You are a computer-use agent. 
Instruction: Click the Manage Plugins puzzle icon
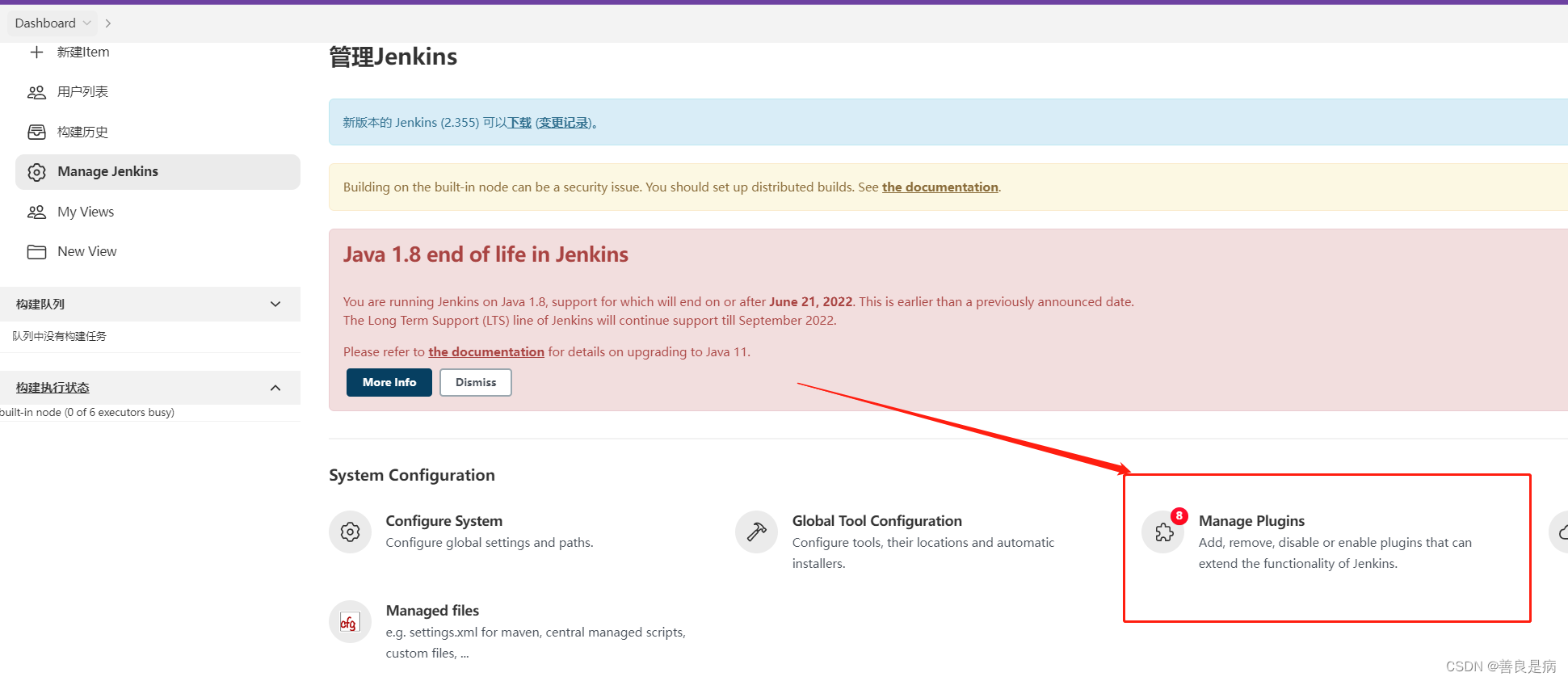coord(1163,532)
